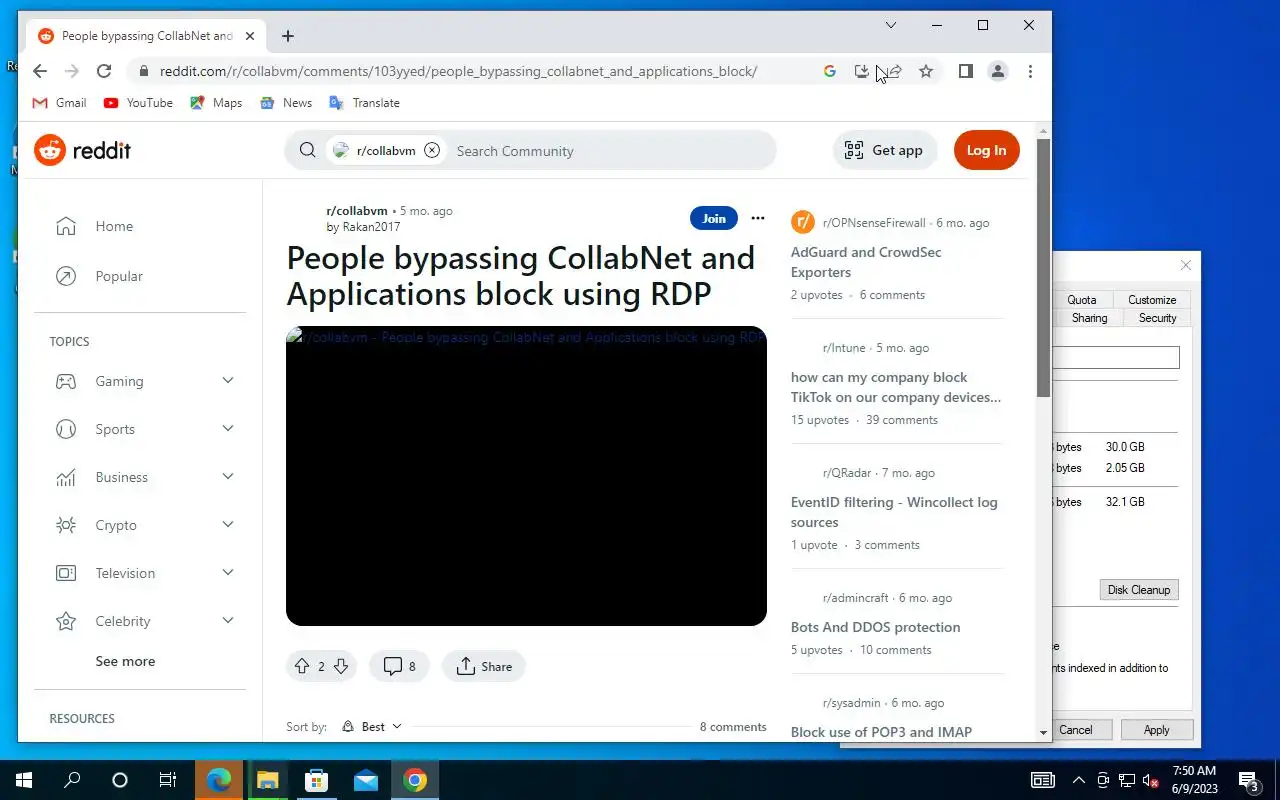Image resolution: width=1280 pixels, height=800 pixels.
Task: Open Windows taskbar search
Action: 72,780
